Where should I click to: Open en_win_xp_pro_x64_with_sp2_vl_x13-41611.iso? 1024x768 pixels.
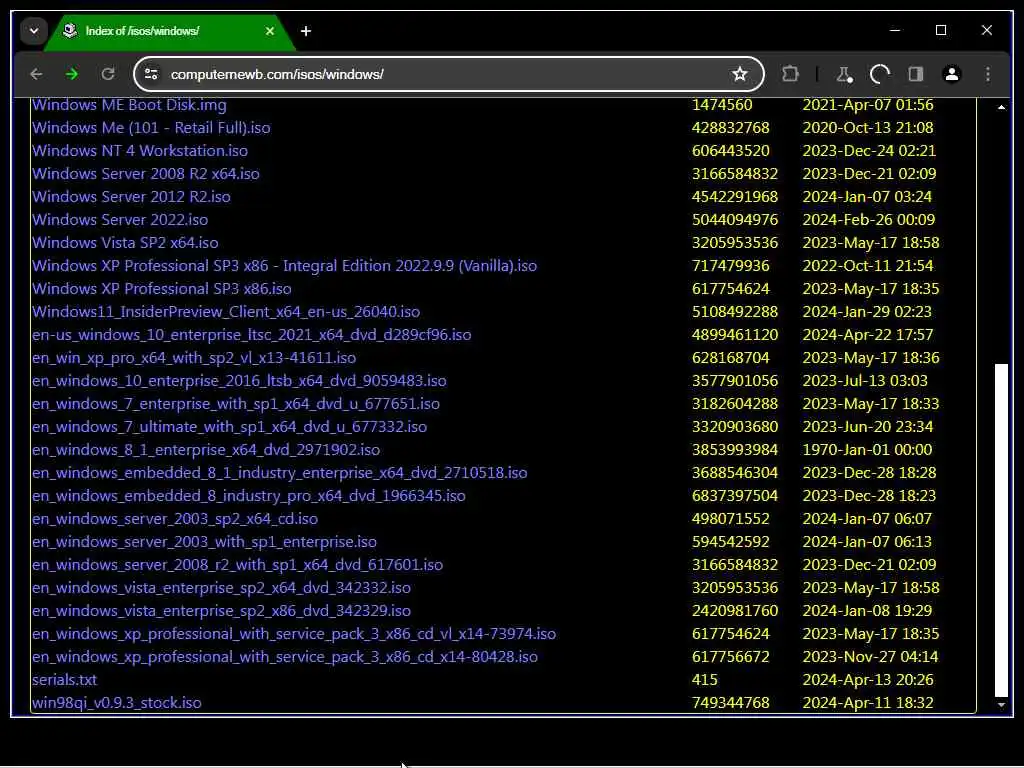194,358
